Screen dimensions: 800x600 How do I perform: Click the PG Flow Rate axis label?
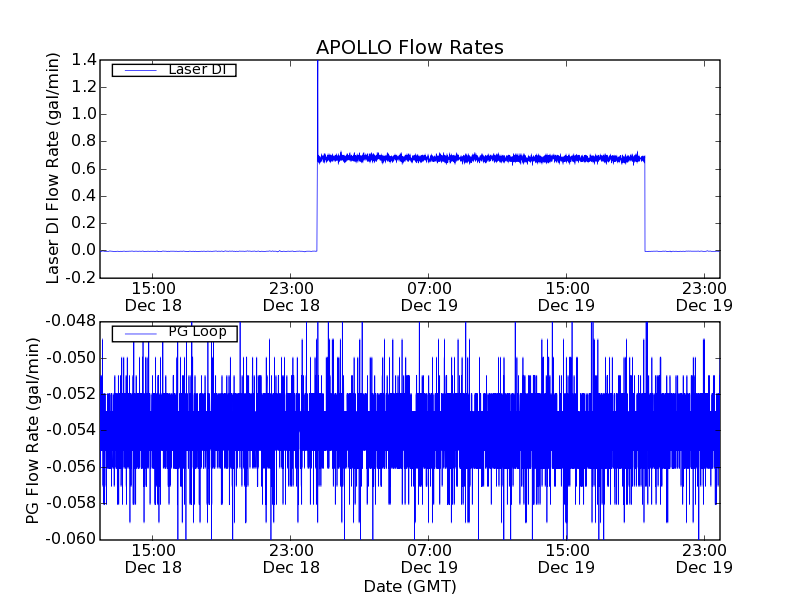tap(32, 431)
